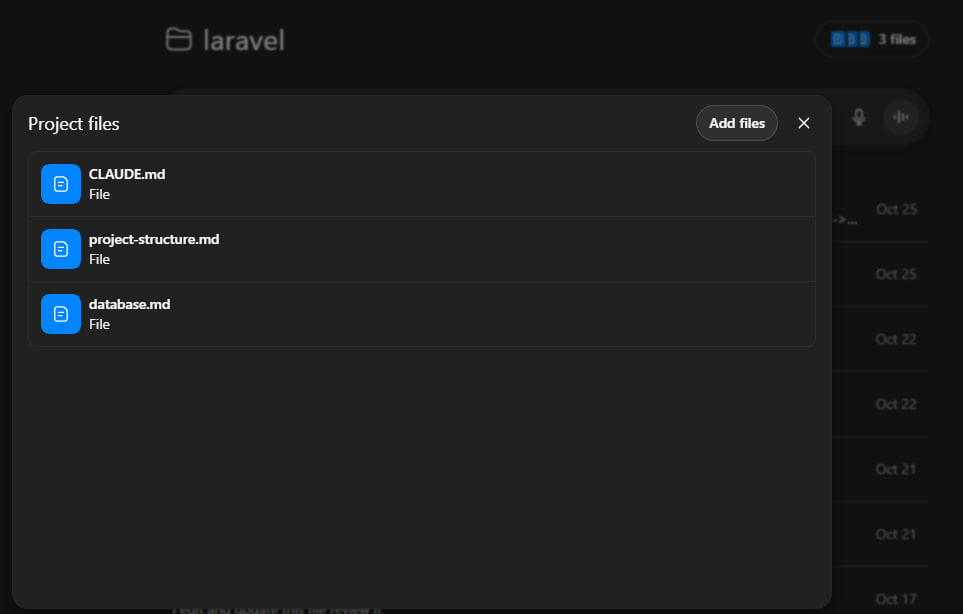This screenshot has width=963, height=614.
Task: Open the chat dated Oct 17
Action: coord(895,599)
